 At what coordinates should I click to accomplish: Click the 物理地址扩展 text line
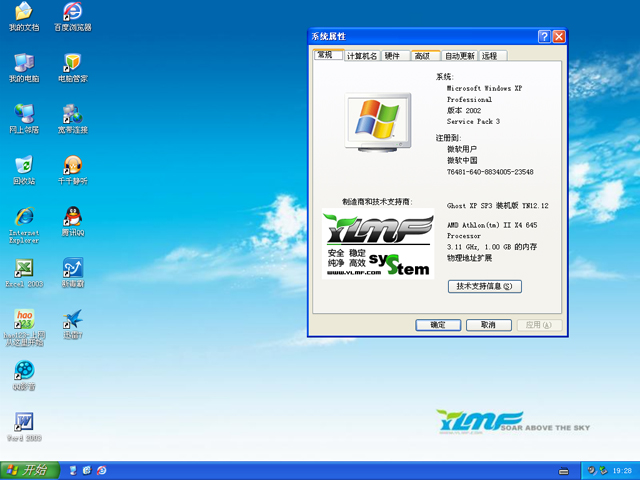469,258
